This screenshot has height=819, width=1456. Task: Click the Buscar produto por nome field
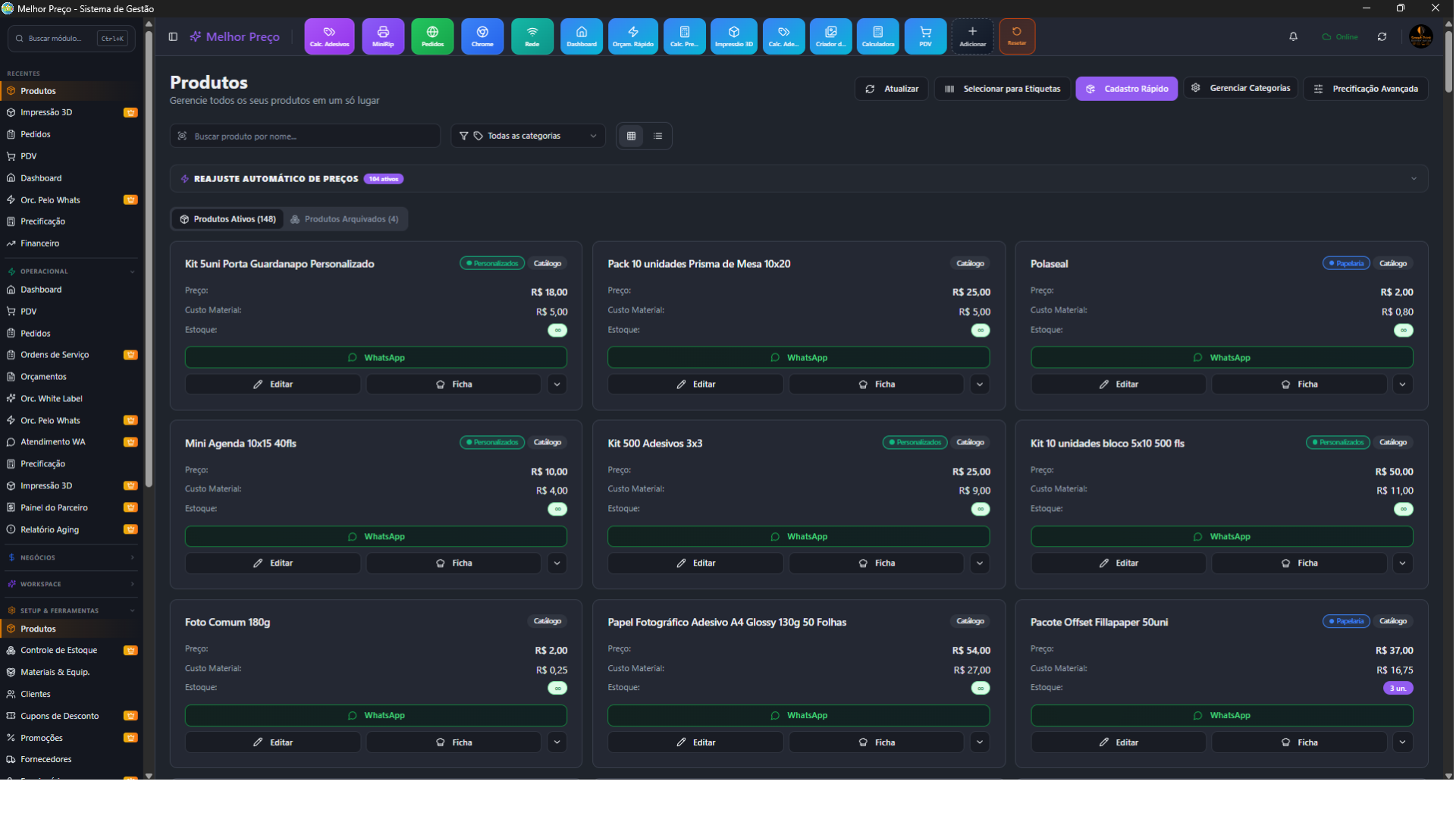(x=305, y=136)
